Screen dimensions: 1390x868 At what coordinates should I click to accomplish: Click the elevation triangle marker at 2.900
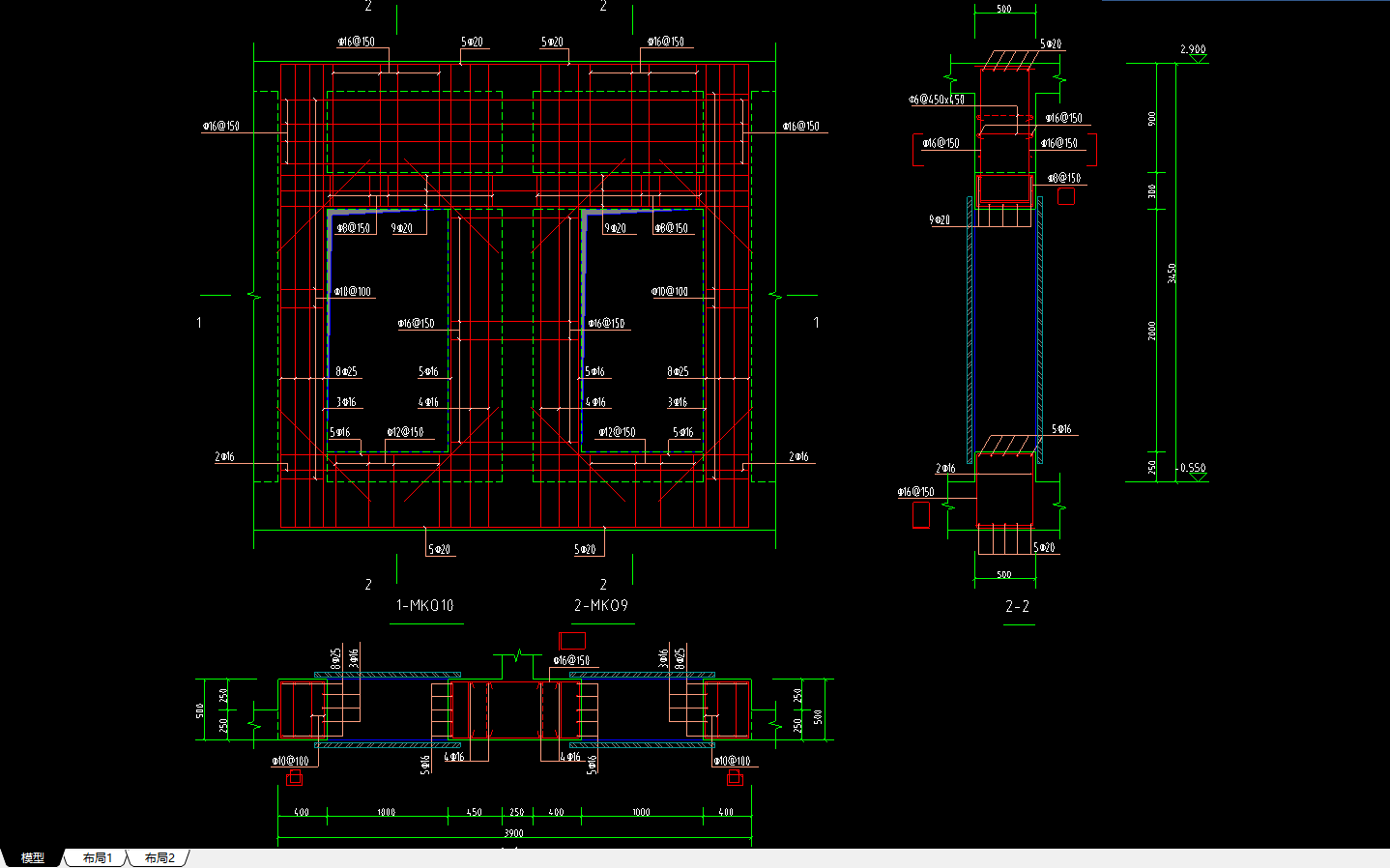[x=1199, y=59]
